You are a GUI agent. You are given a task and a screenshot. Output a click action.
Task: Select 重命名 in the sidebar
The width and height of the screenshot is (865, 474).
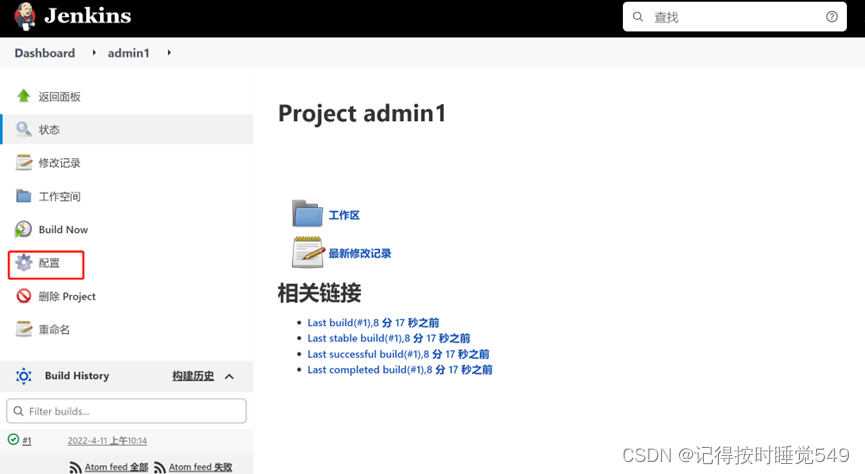coord(54,329)
